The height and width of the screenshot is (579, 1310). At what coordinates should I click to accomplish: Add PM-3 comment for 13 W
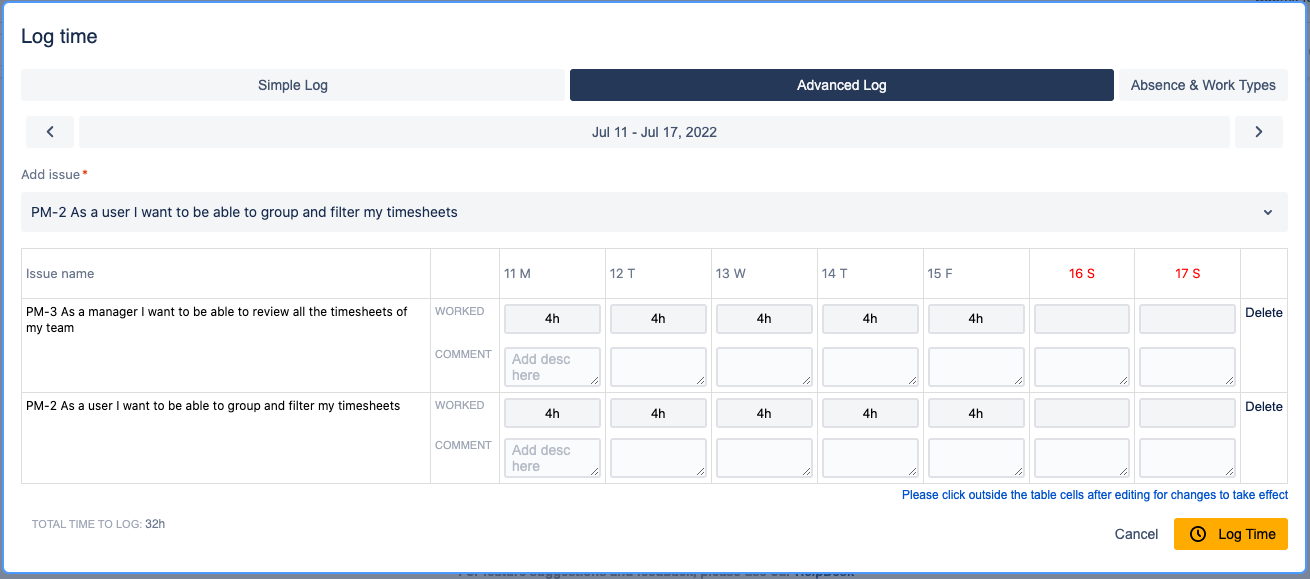[x=764, y=367]
